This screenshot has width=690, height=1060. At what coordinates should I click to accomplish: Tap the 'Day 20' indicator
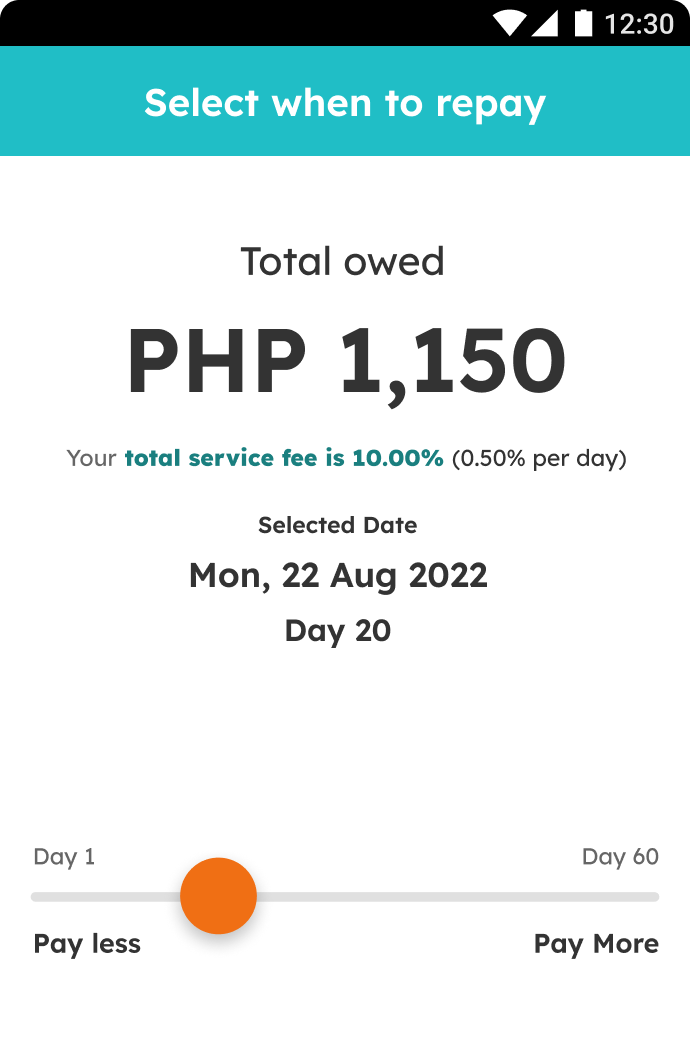338,631
